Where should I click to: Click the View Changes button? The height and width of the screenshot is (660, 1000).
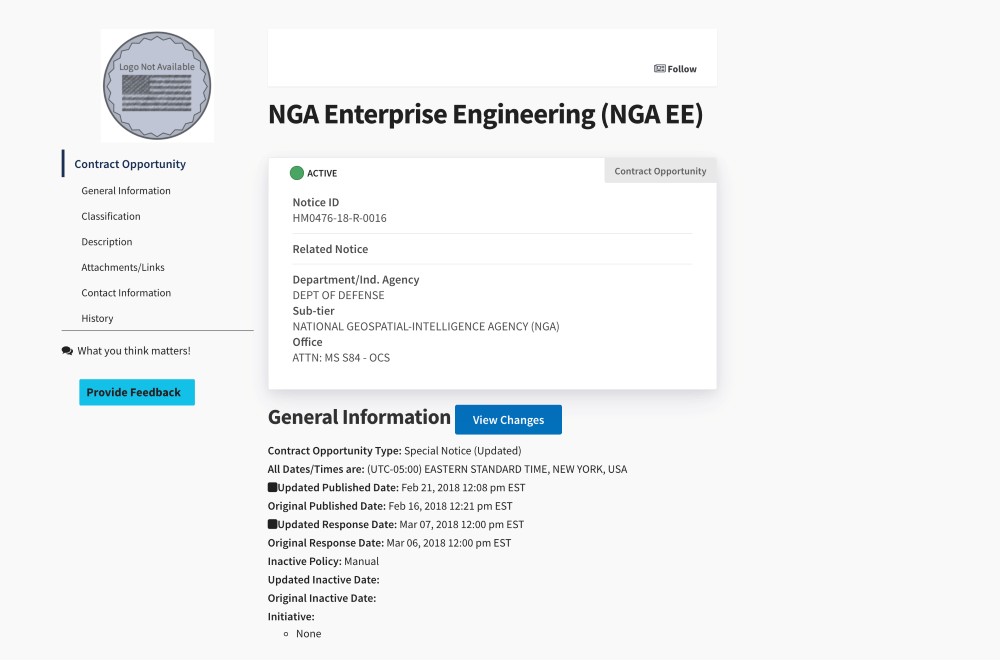click(x=508, y=420)
